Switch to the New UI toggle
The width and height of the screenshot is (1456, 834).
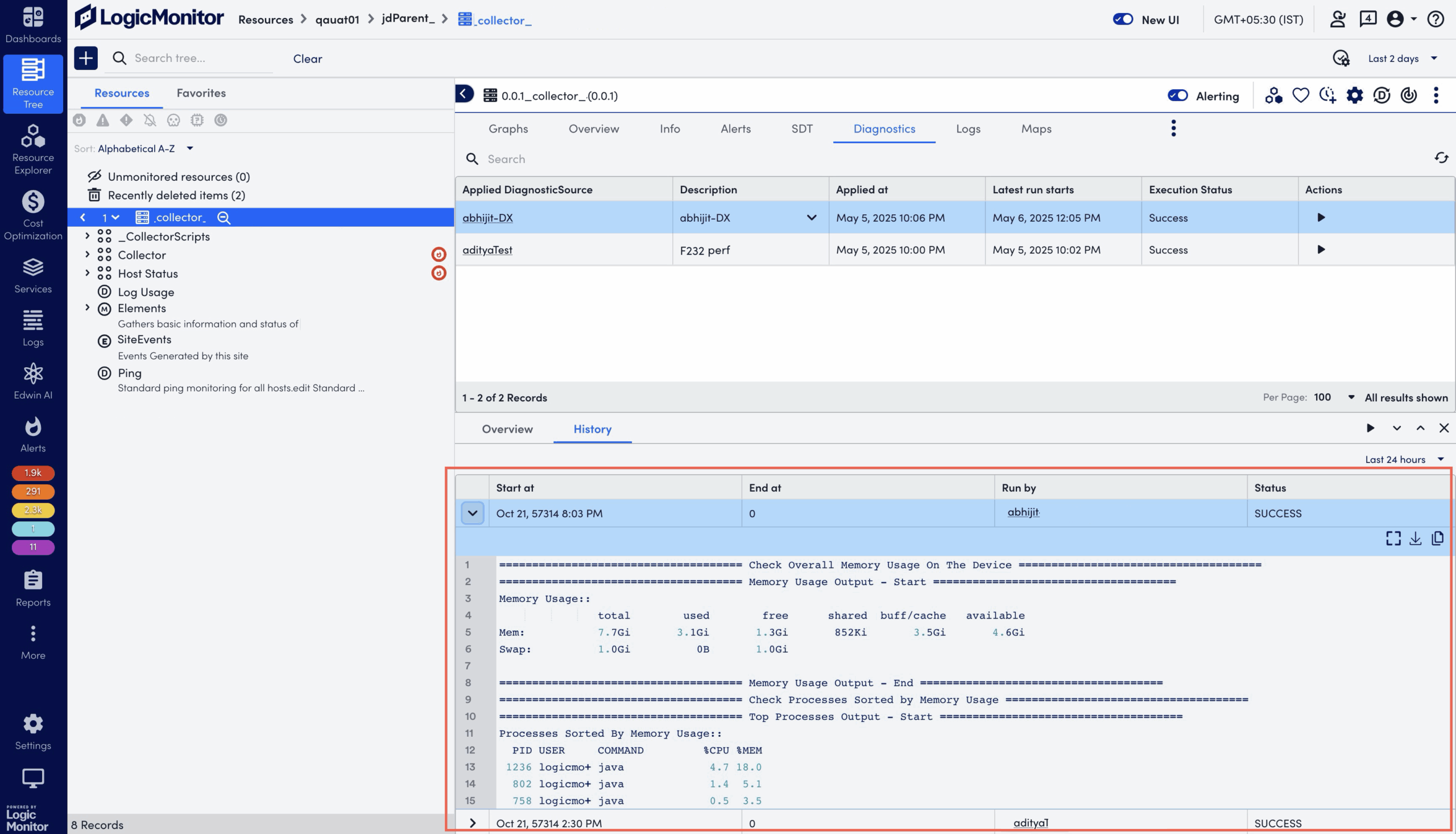click(1123, 19)
